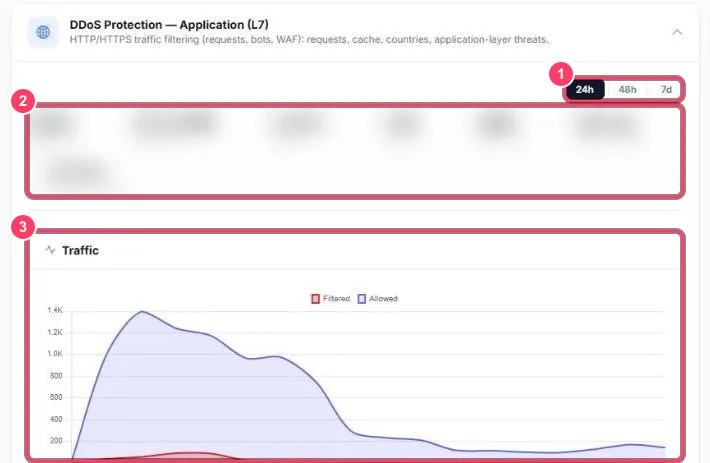Click the 1.4K y-axis label
This screenshot has width=710, height=463.
[55, 310]
